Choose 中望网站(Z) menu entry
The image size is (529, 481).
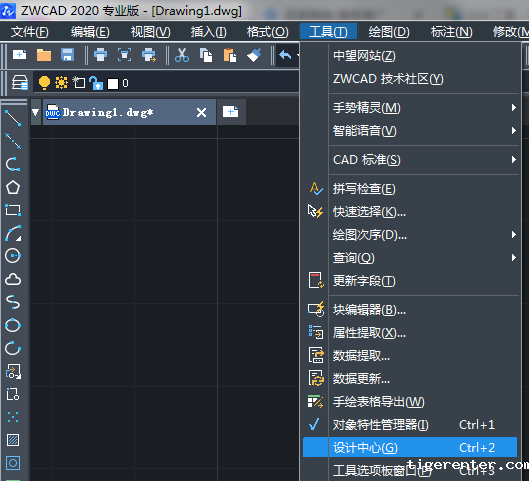pyautogui.click(x=410, y=56)
